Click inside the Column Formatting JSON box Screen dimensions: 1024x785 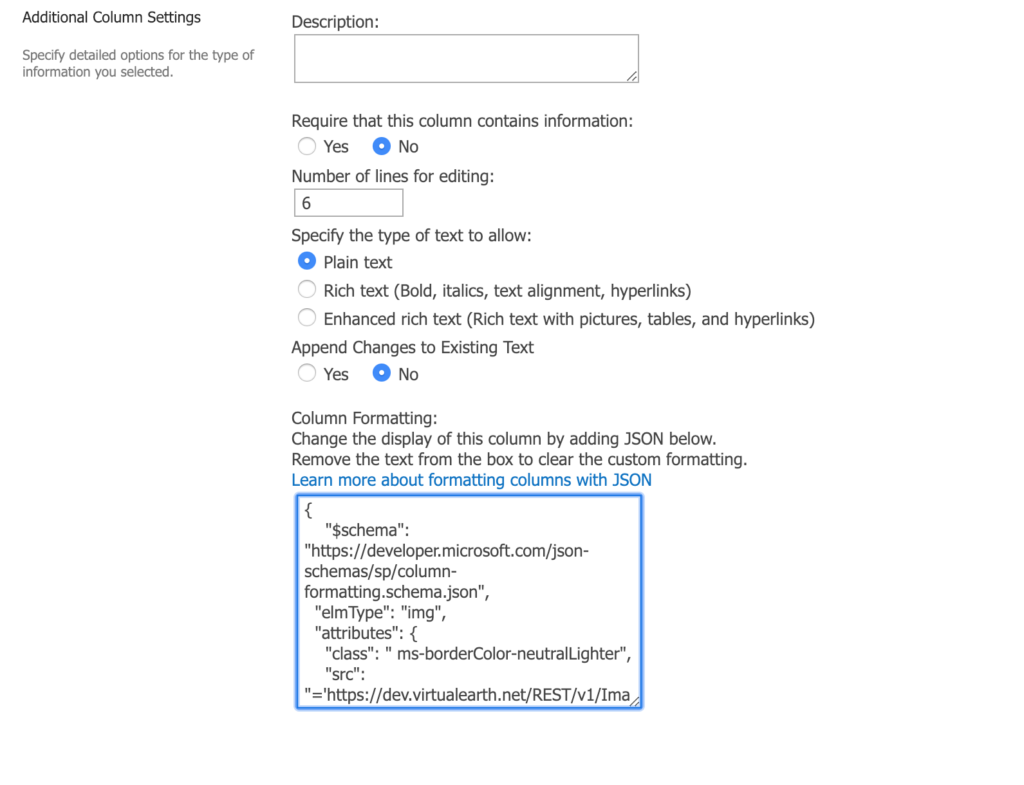click(469, 601)
